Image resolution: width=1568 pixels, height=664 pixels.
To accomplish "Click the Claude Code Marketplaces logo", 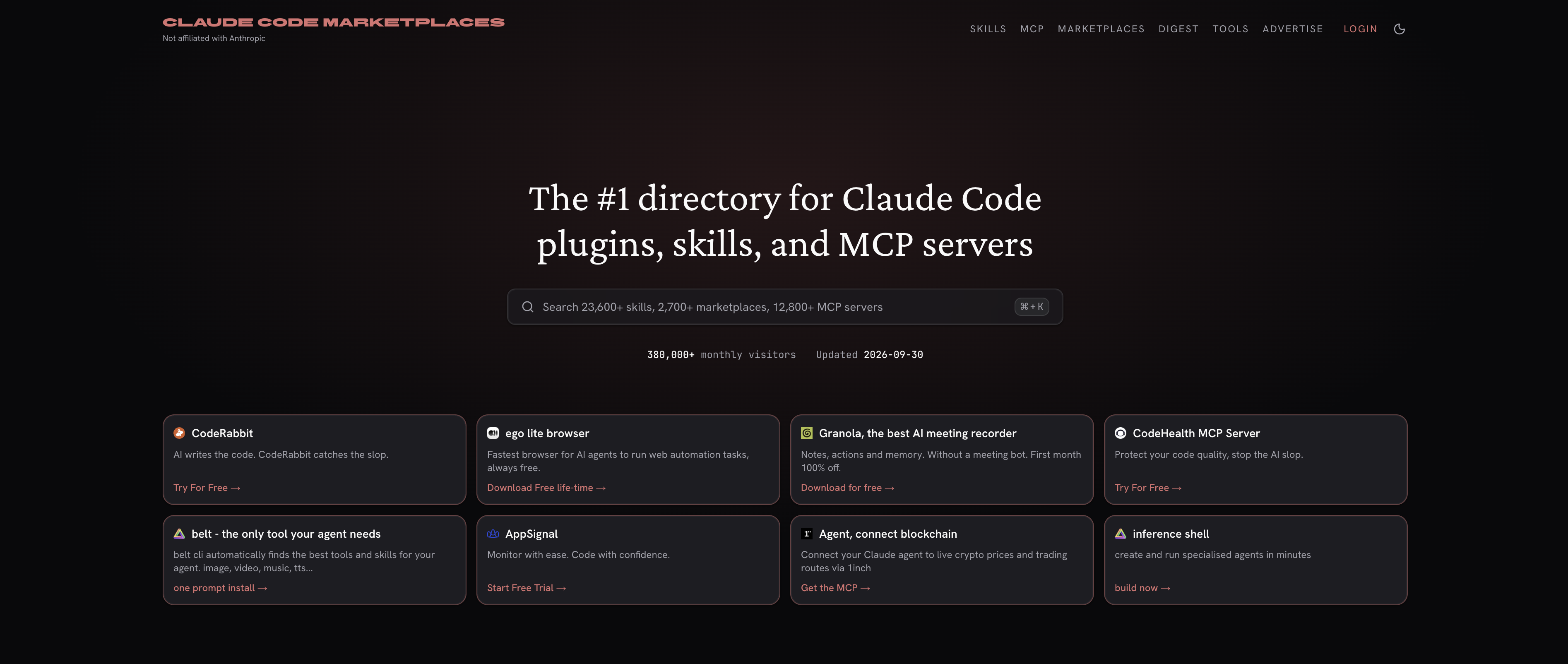I will pyautogui.click(x=334, y=22).
